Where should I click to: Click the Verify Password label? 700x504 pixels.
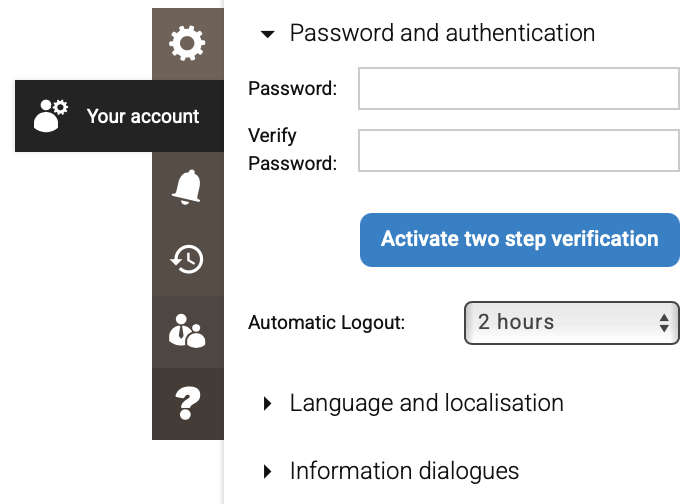click(292, 150)
